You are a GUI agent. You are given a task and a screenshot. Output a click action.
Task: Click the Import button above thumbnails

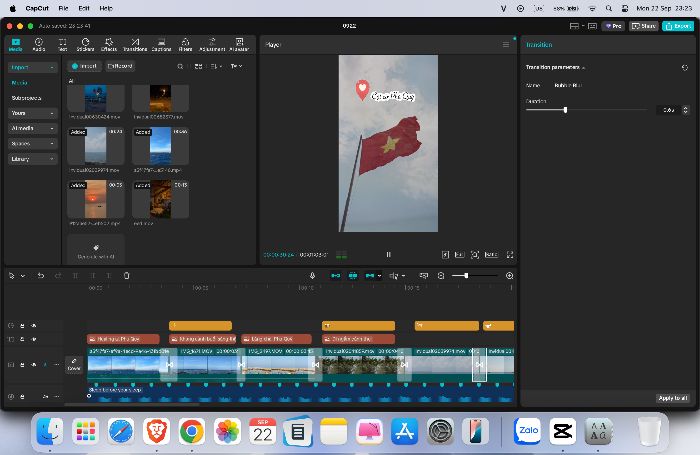[84, 66]
